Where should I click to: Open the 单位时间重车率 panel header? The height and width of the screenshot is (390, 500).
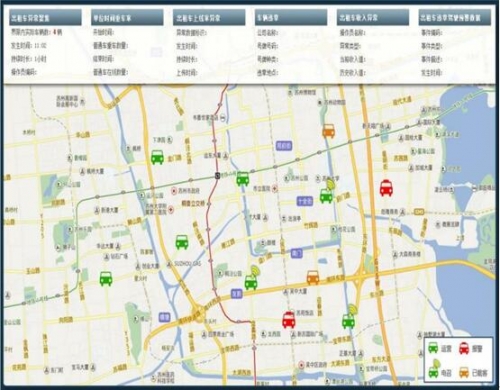[x=127, y=17]
